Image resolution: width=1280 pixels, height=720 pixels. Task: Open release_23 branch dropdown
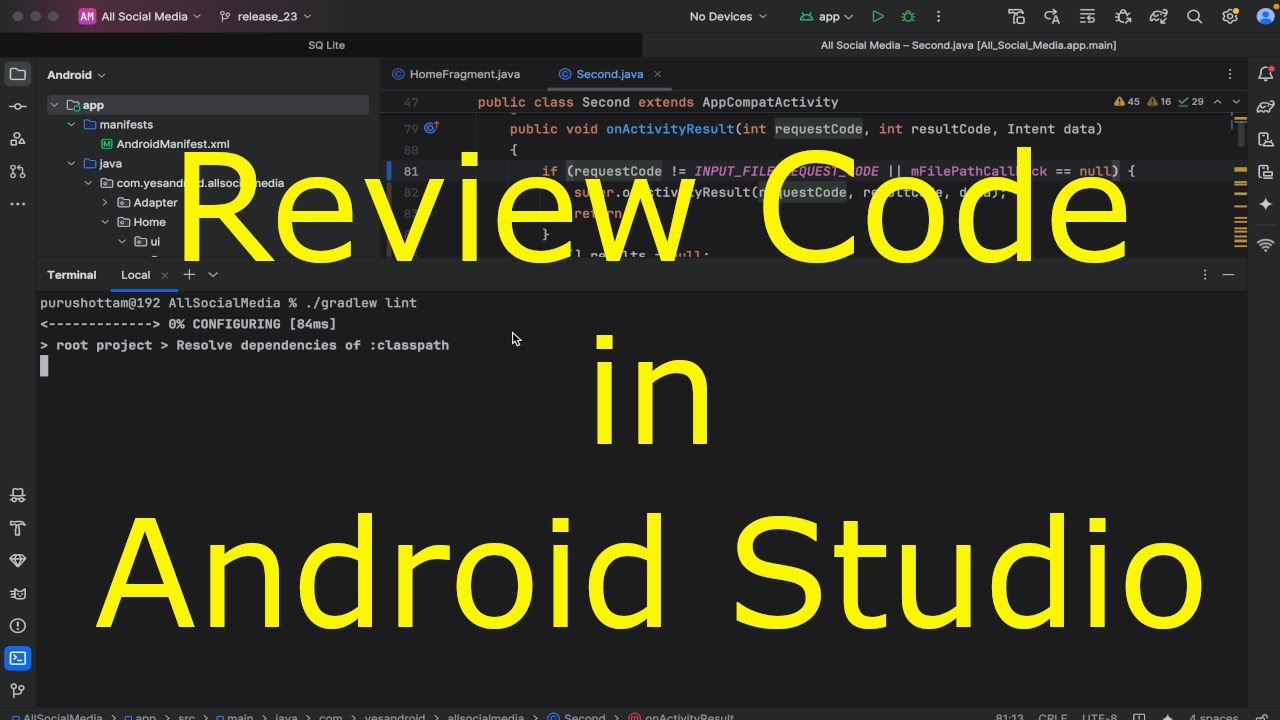265,16
